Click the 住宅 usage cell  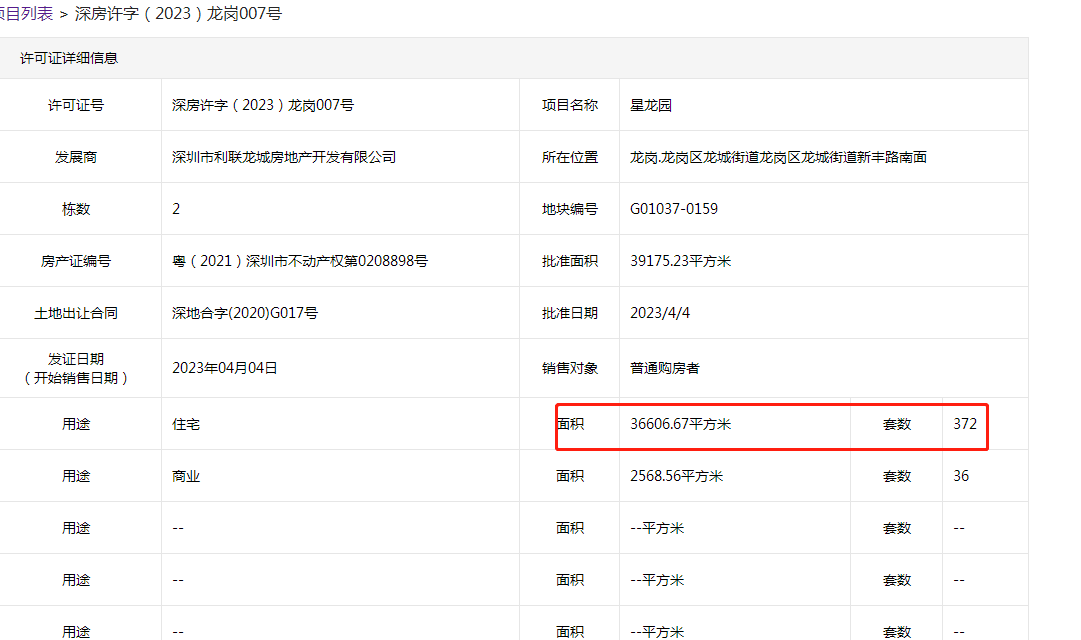click(186, 424)
